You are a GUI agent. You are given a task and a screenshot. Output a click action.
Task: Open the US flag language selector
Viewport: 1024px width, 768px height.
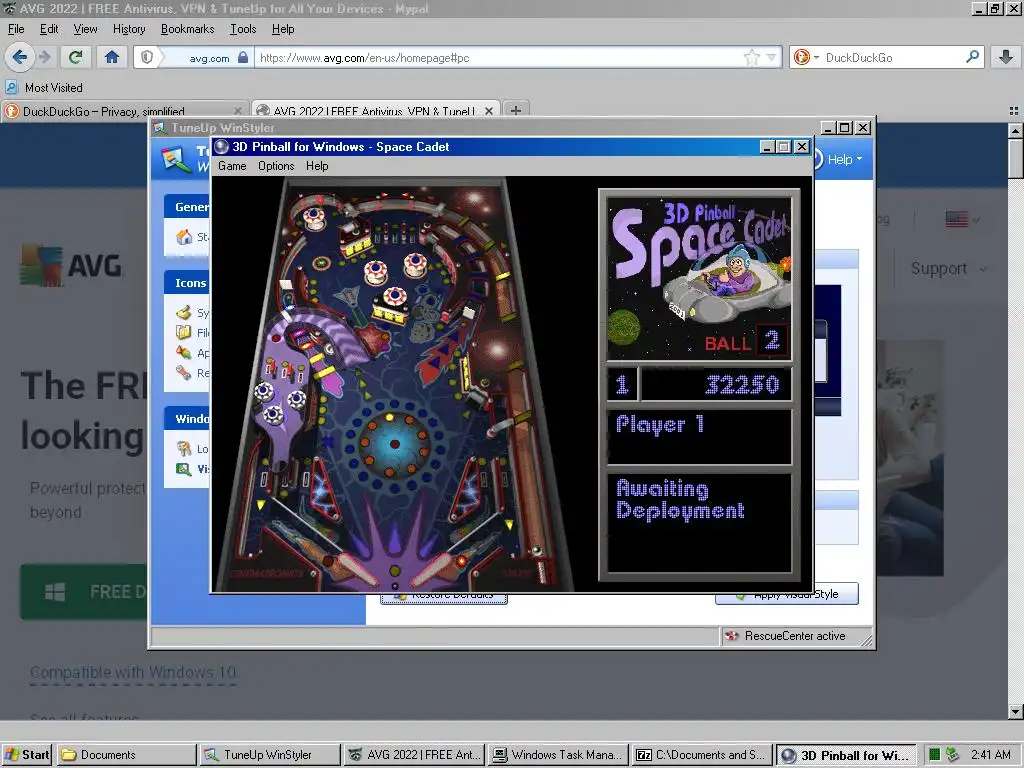pyautogui.click(x=963, y=219)
